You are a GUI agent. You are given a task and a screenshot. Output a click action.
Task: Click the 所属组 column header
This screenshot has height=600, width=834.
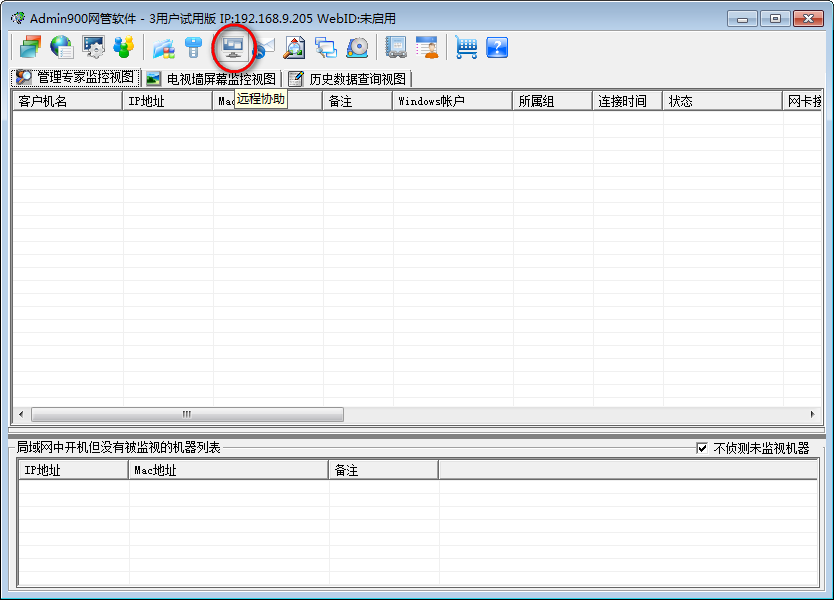[553, 101]
